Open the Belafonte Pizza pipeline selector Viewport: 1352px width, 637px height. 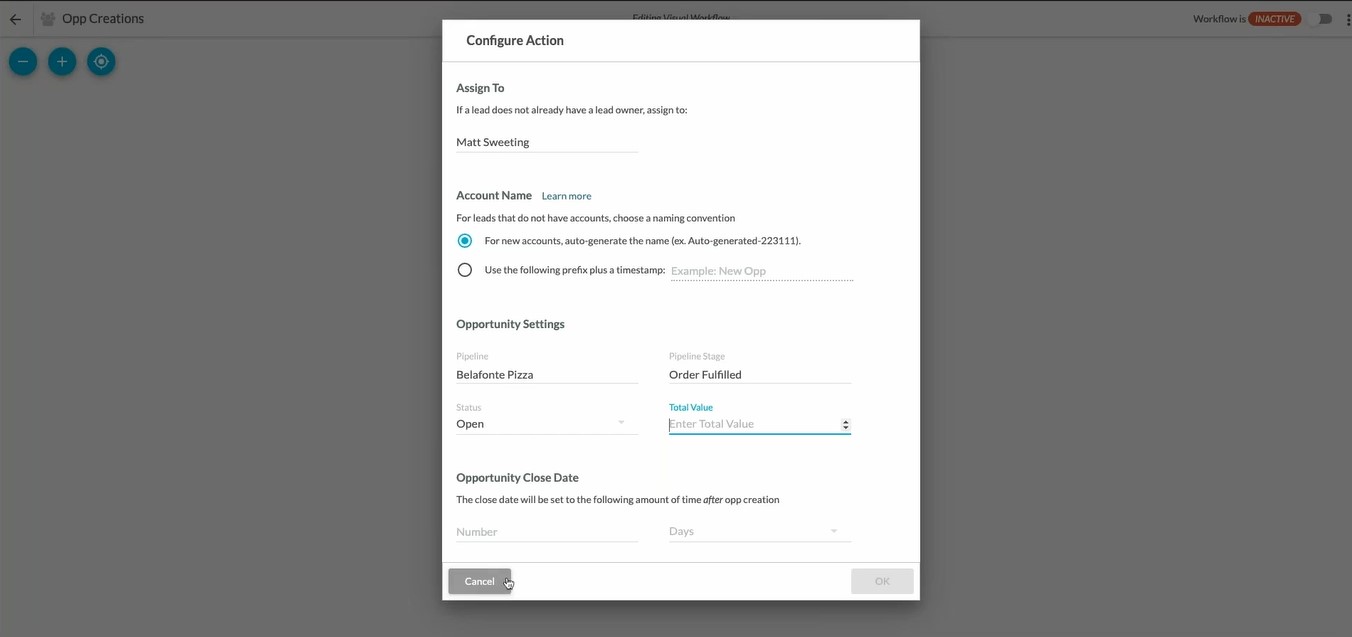[546, 375]
